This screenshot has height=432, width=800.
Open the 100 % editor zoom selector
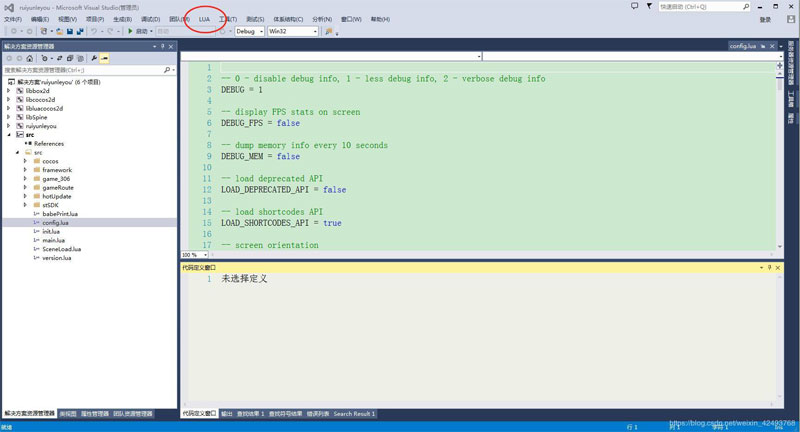[x=195, y=255]
